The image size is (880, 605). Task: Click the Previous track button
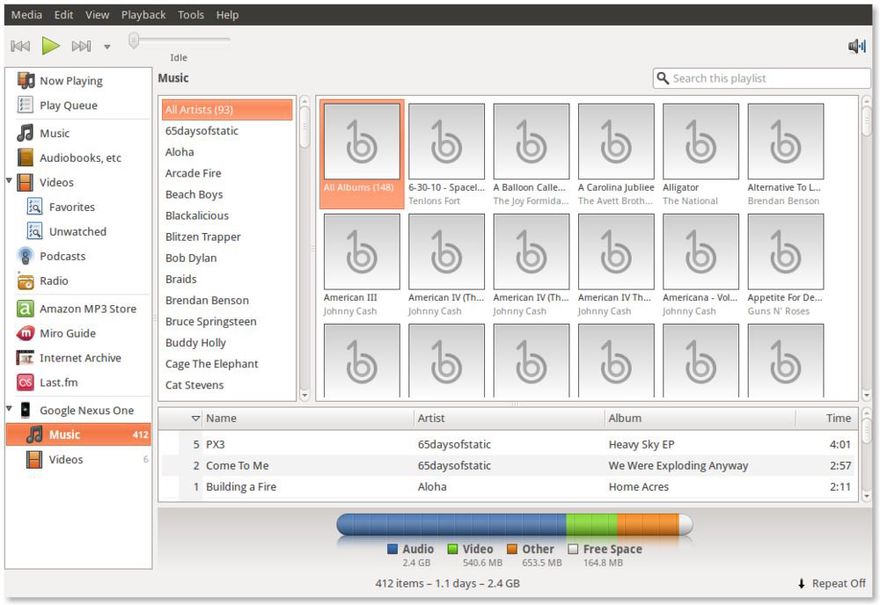coord(20,46)
